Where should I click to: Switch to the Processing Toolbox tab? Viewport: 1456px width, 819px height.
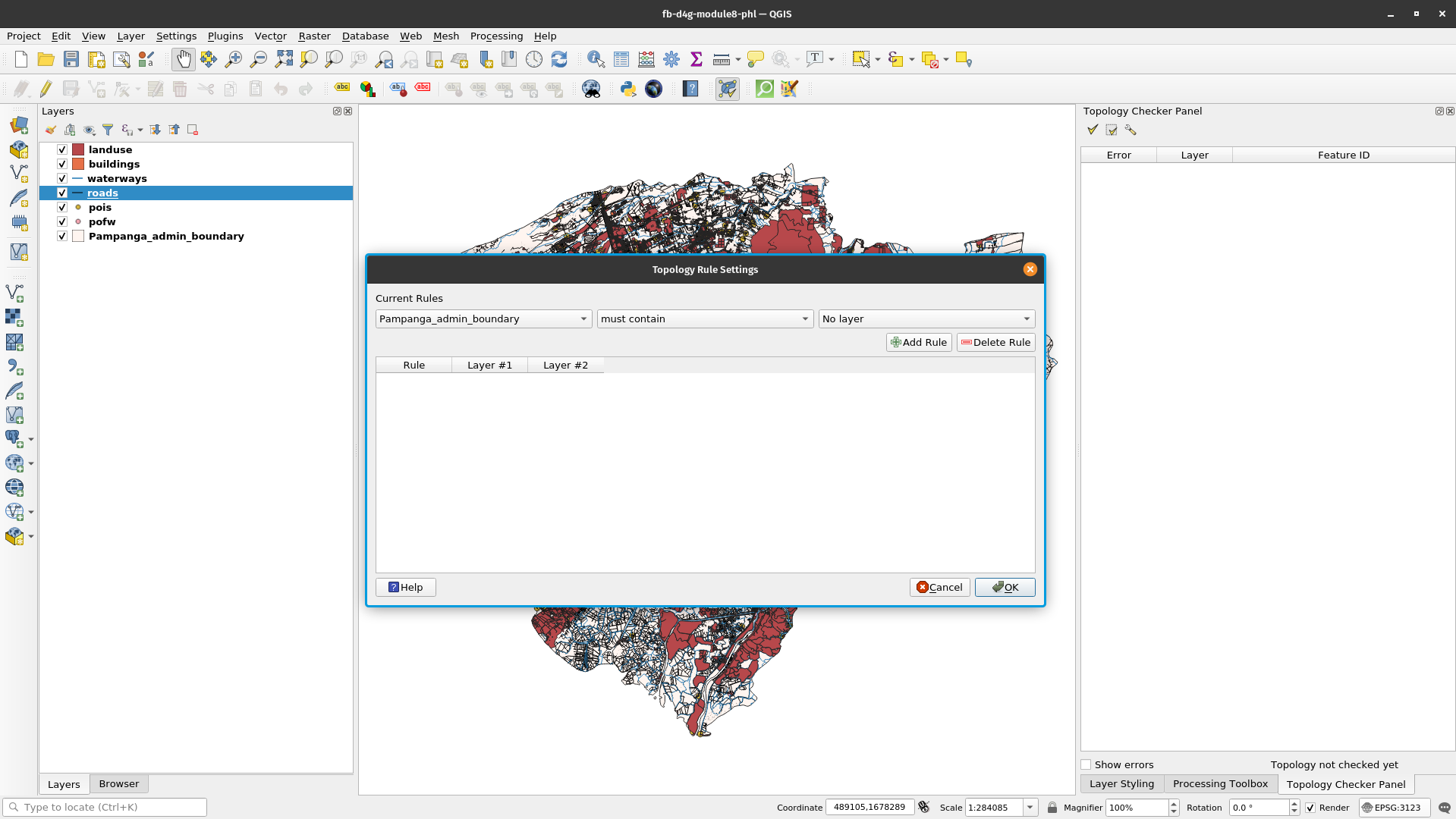click(x=1220, y=784)
